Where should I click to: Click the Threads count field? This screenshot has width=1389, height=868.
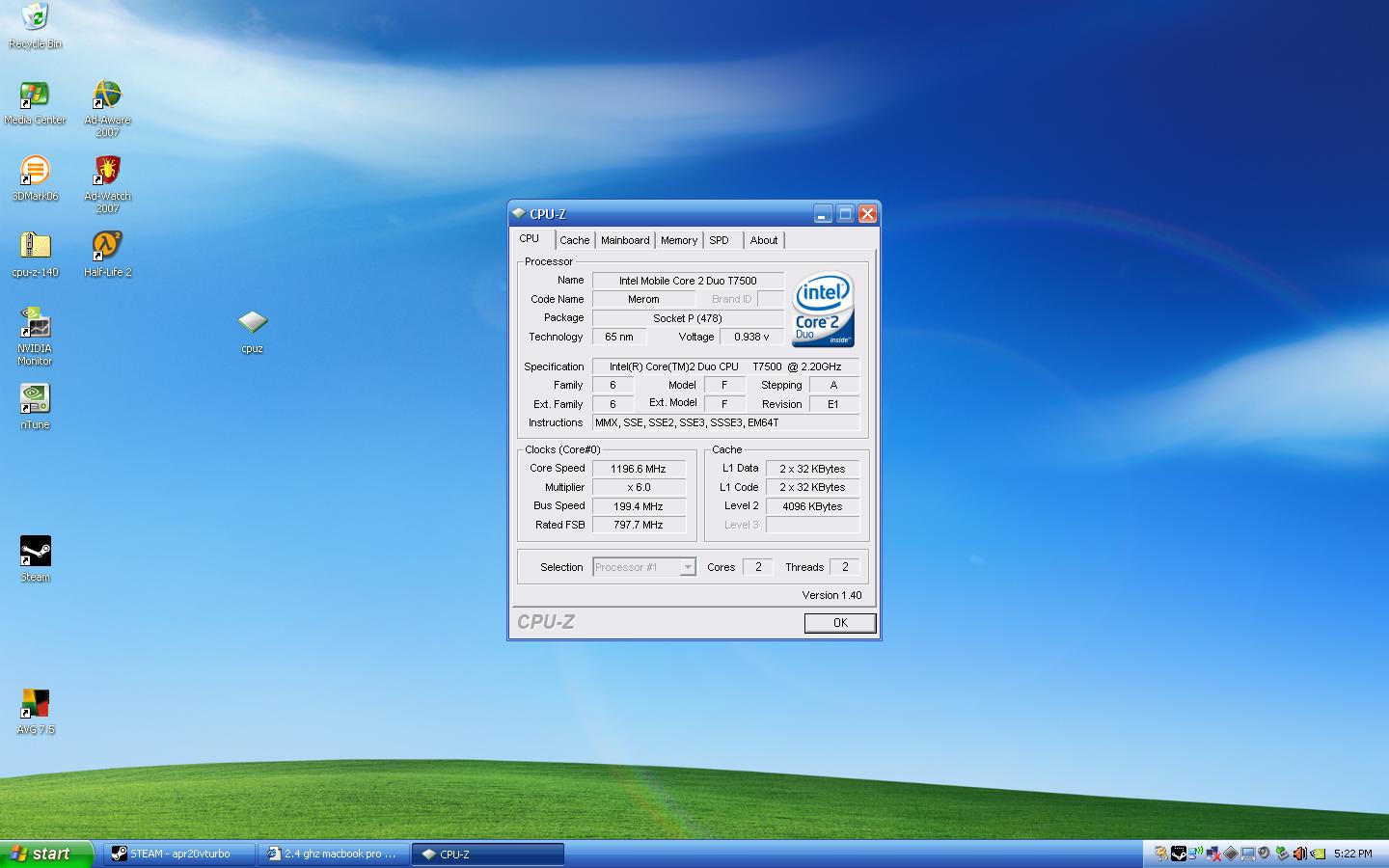click(x=845, y=567)
